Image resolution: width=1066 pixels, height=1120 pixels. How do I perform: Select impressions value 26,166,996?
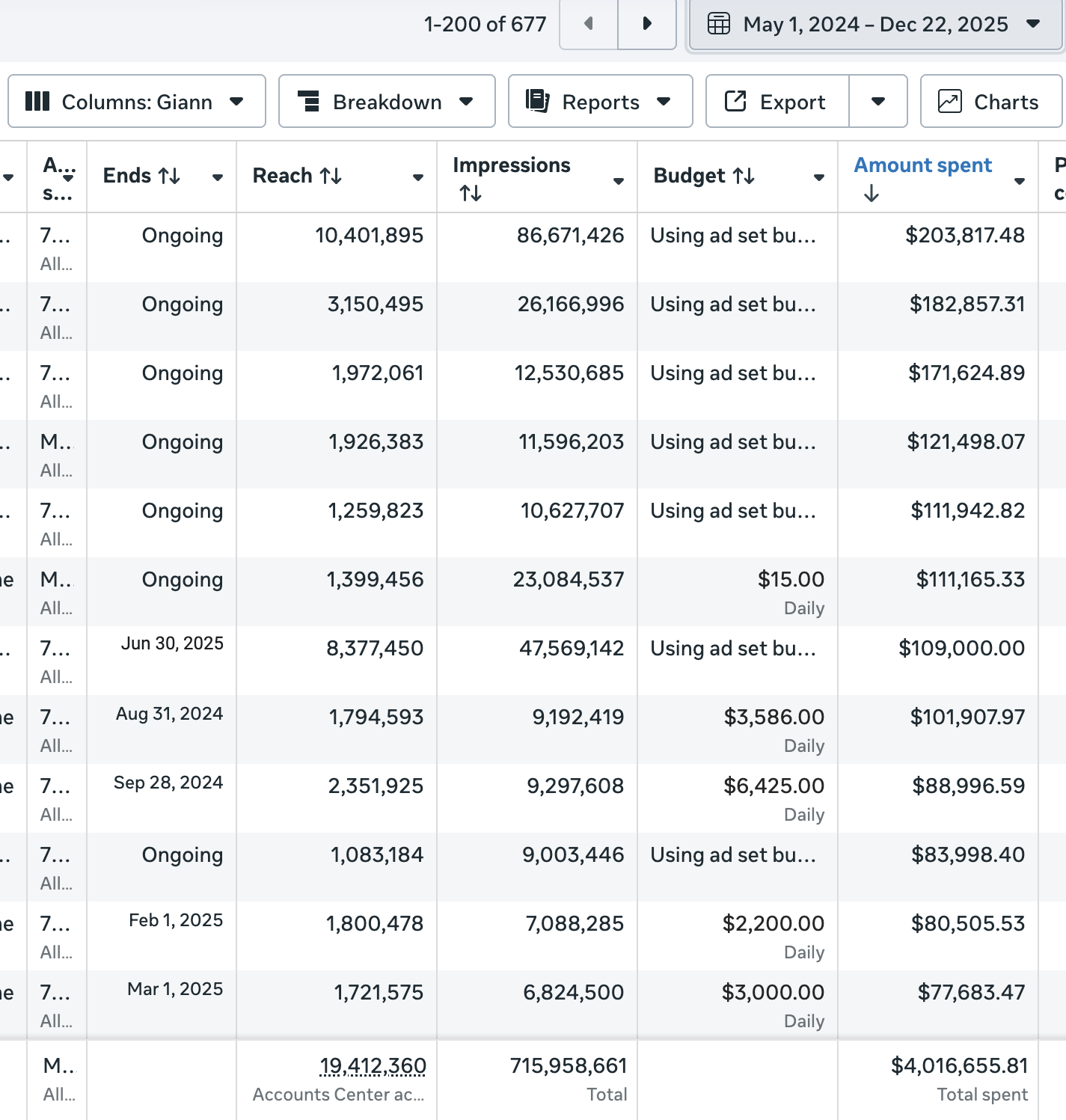pyautogui.click(x=571, y=305)
